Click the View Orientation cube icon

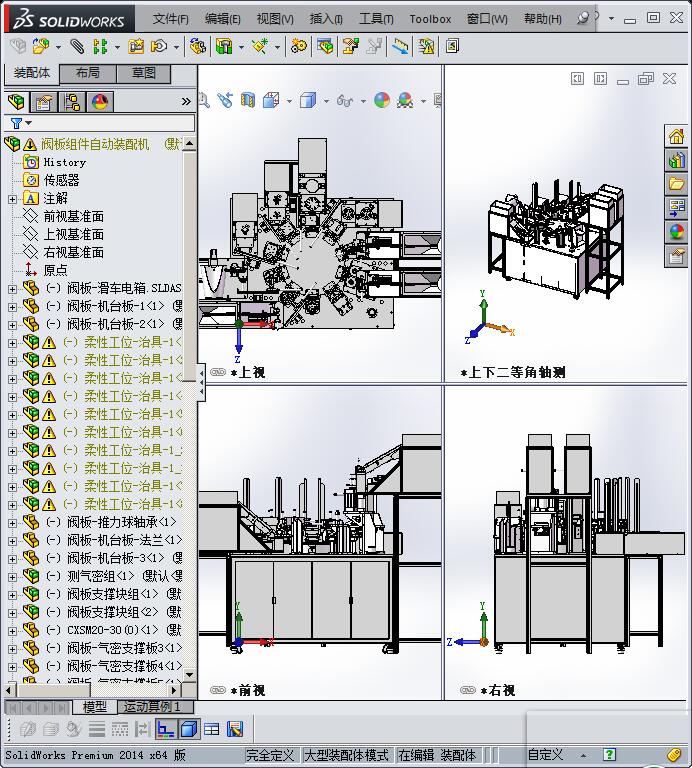click(271, 101)
